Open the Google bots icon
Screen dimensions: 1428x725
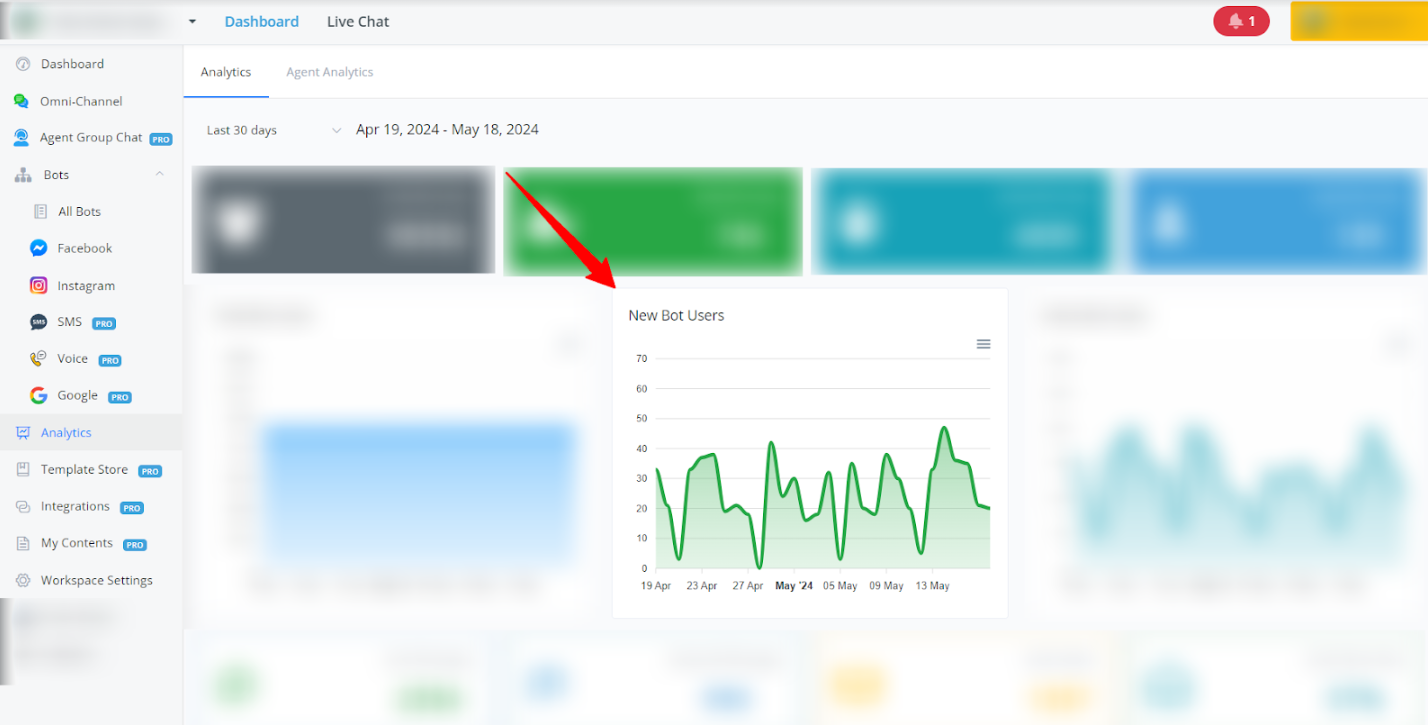tap(38, 396)
